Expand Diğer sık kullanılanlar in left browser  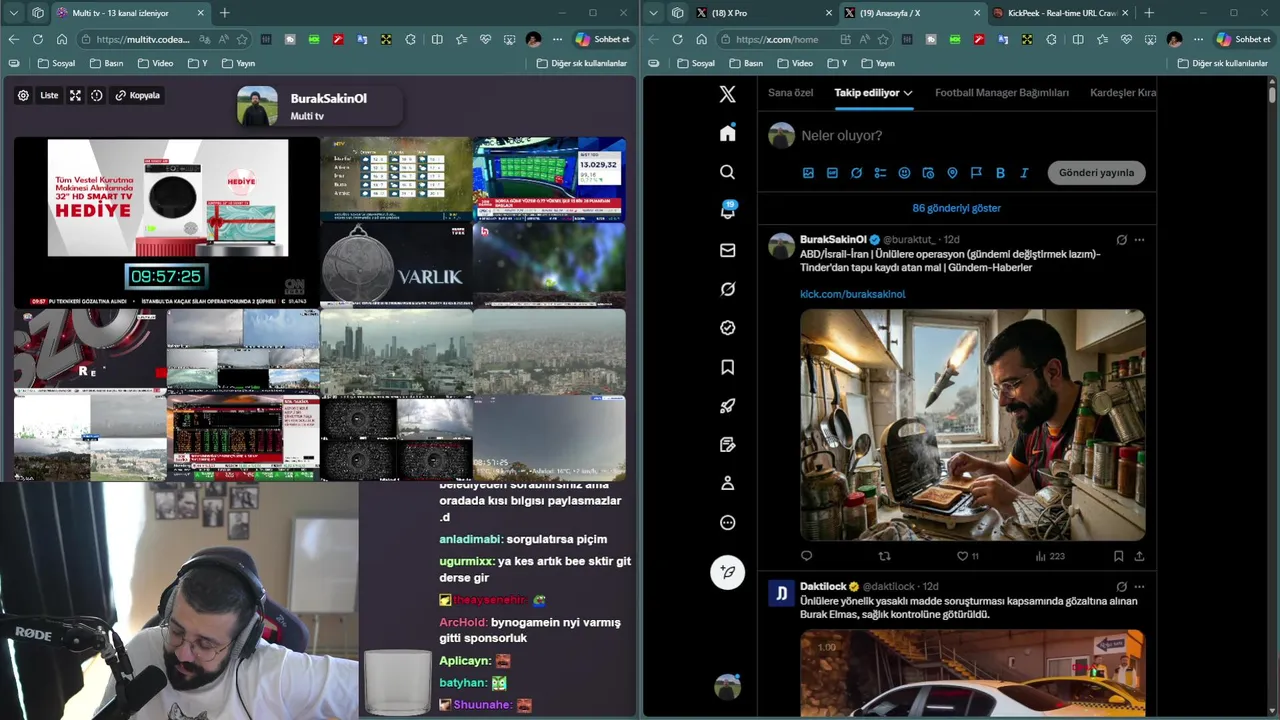pos(582,63)
